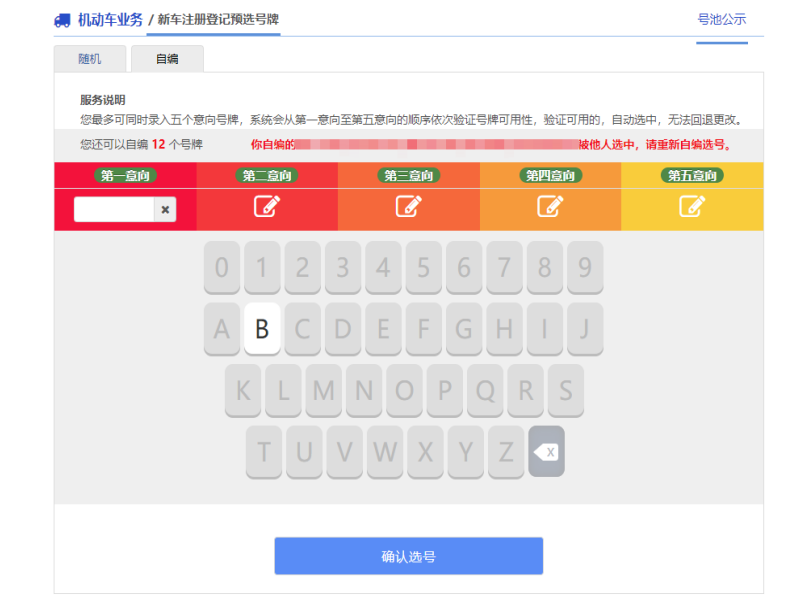
Task: Click the red number 12 remaining count
Action: pos(158,144)
